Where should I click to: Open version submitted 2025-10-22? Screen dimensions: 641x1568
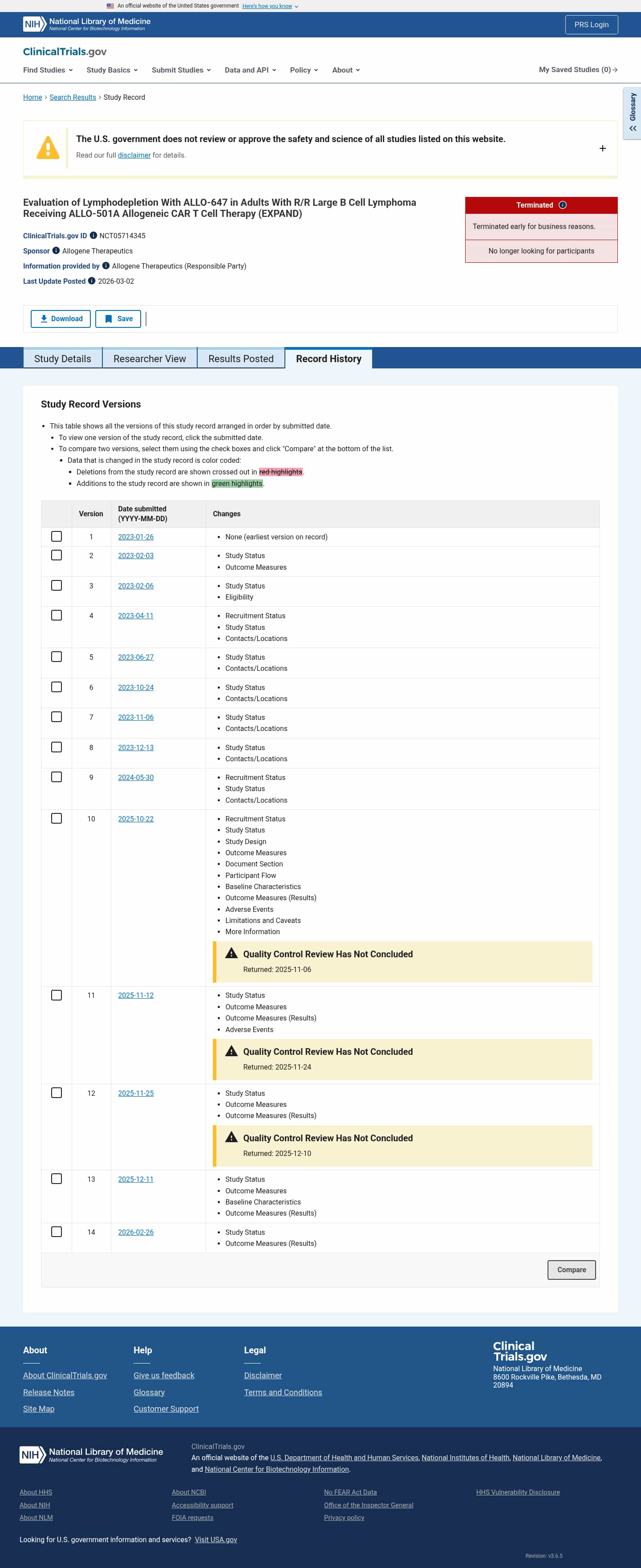[136, 819]
